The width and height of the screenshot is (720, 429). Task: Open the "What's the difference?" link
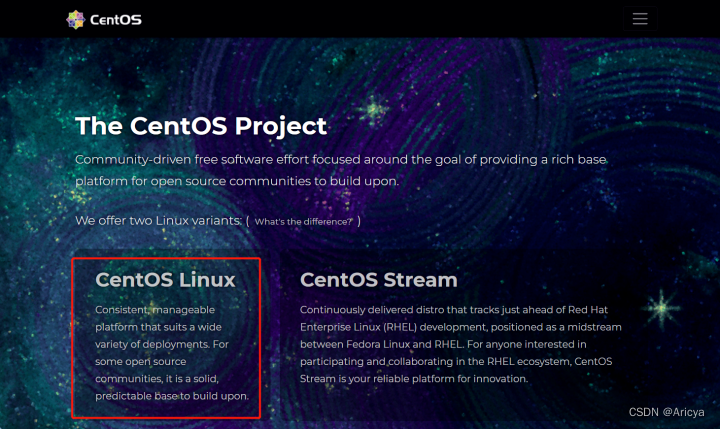[x=304, y=222]
